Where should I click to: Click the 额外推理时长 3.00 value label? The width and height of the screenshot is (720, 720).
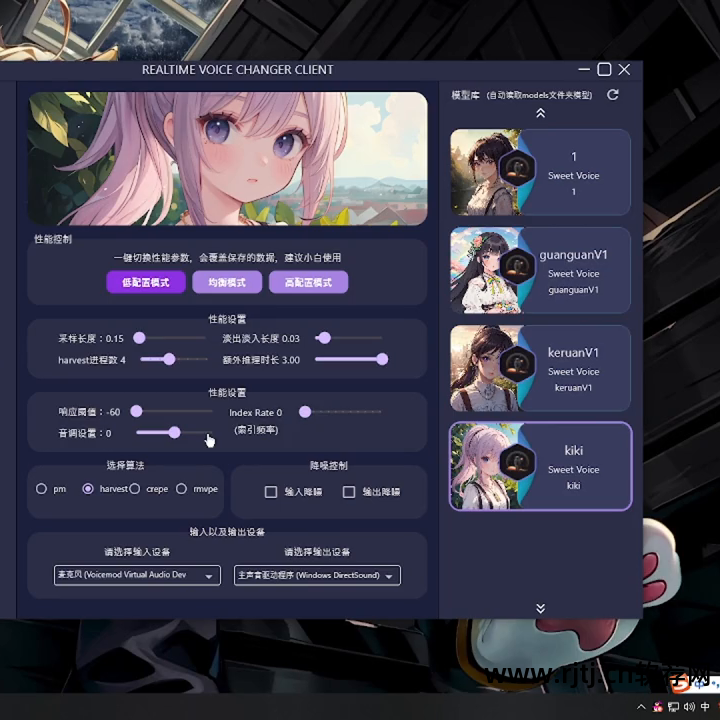pyautogui.click(x=261, y=360)
